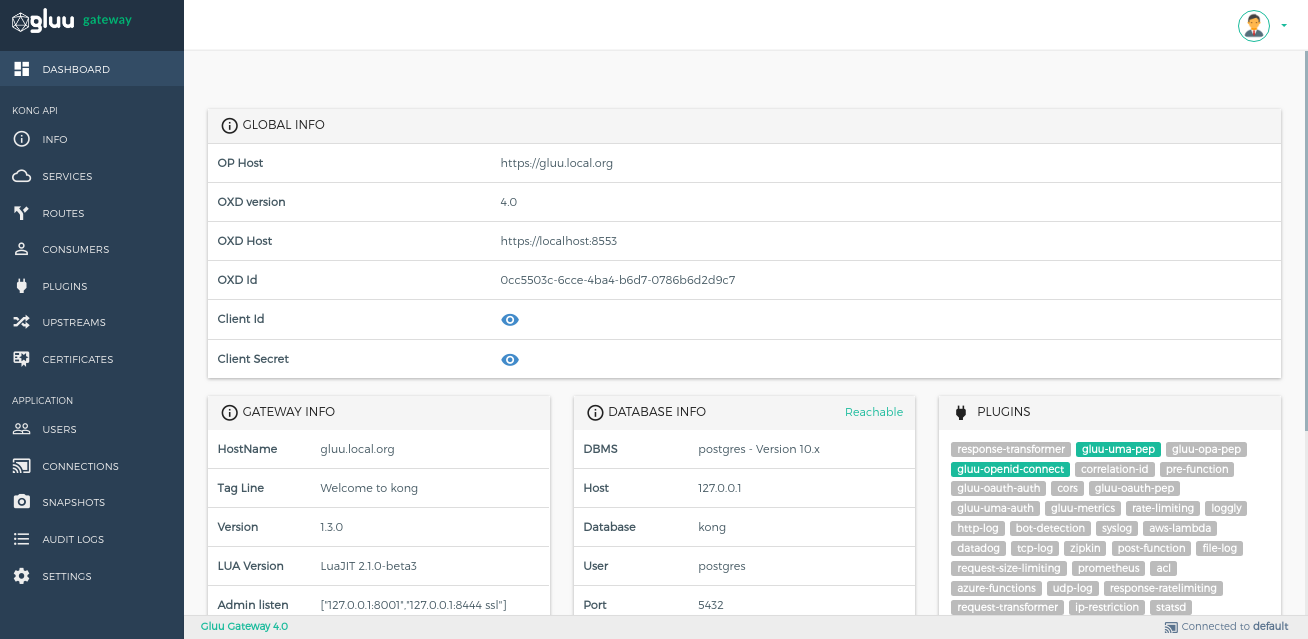Click the Global Info header icon
The width and height of the screenshot is (1308, 639).
pyautogui.click(x=229, y=126)
